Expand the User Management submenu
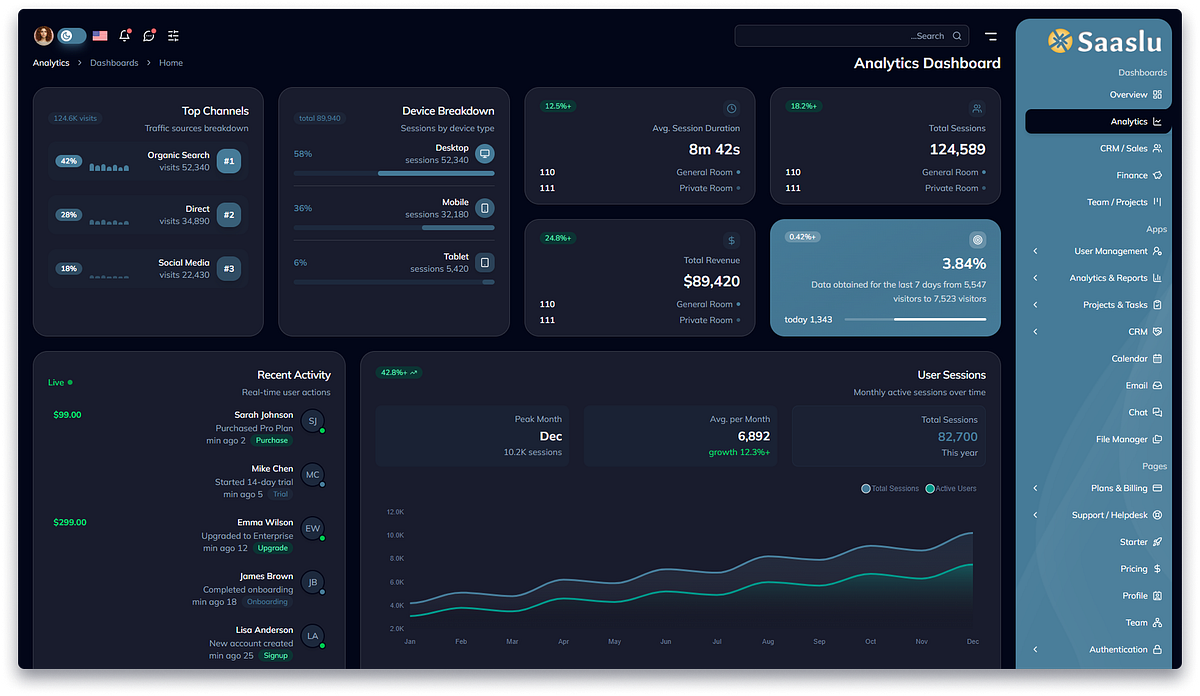The width and height of the screenshot is (1200, 696). click(x=1097, y=252)
